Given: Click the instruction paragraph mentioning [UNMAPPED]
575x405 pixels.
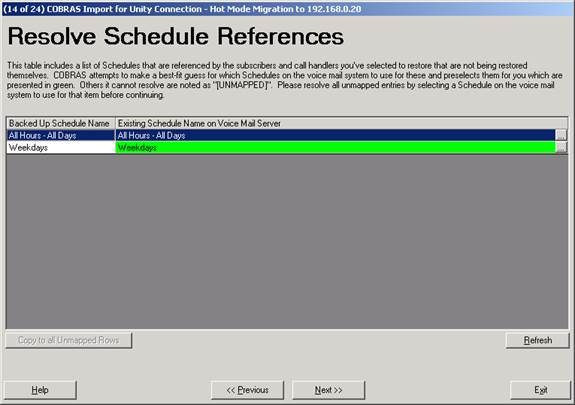Looking at the screenshot, I should tap(285, 80).
